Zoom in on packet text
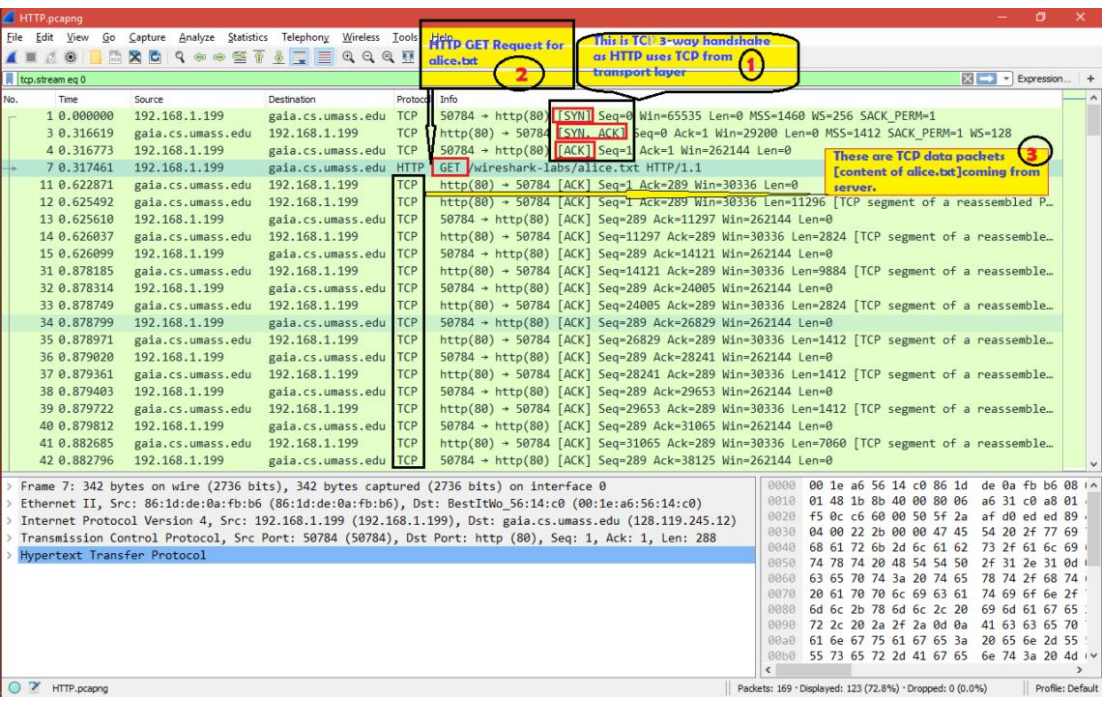The image size is (1106, 701). 348,57
